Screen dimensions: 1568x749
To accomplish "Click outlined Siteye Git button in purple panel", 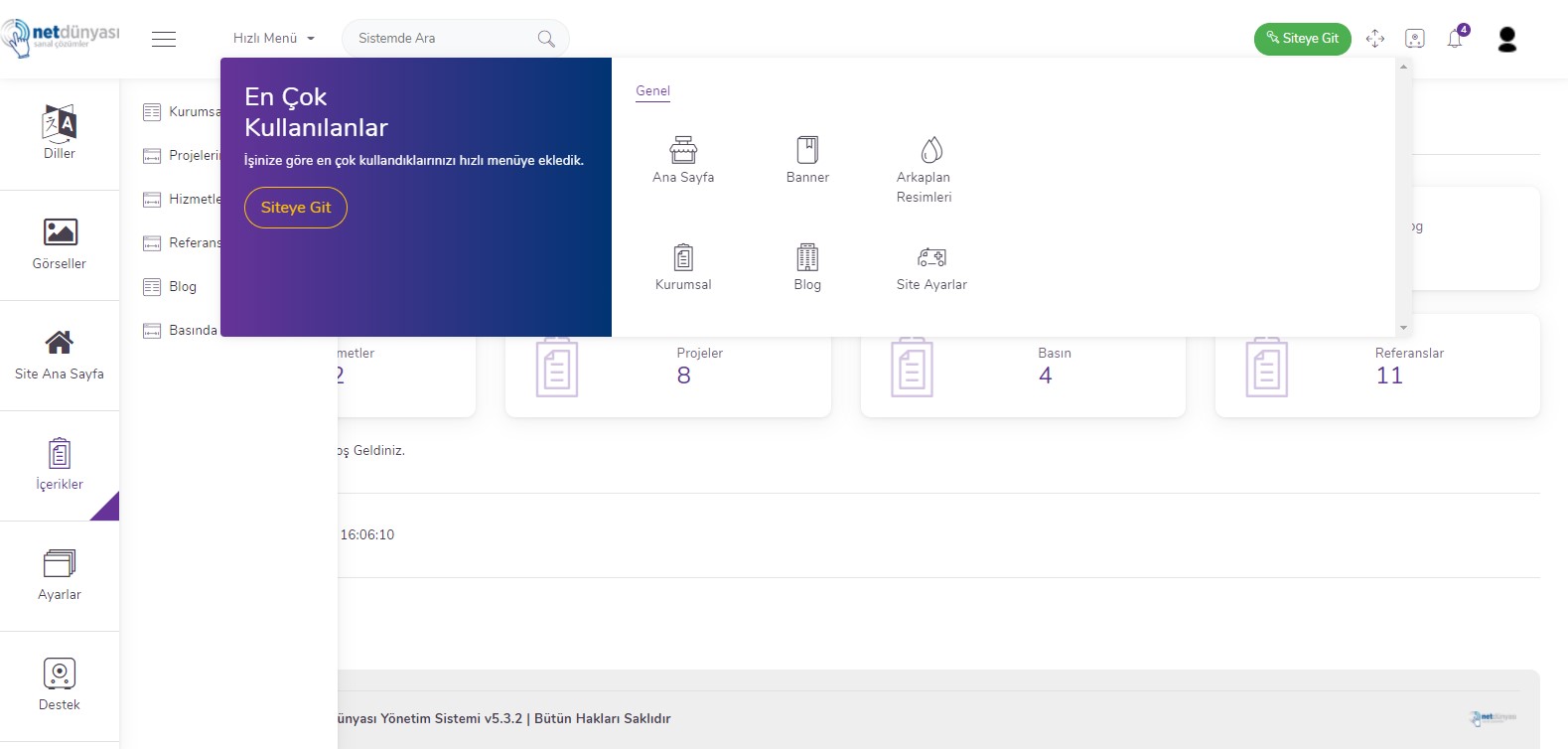I will pyautogui.click(x=296, y=208).
